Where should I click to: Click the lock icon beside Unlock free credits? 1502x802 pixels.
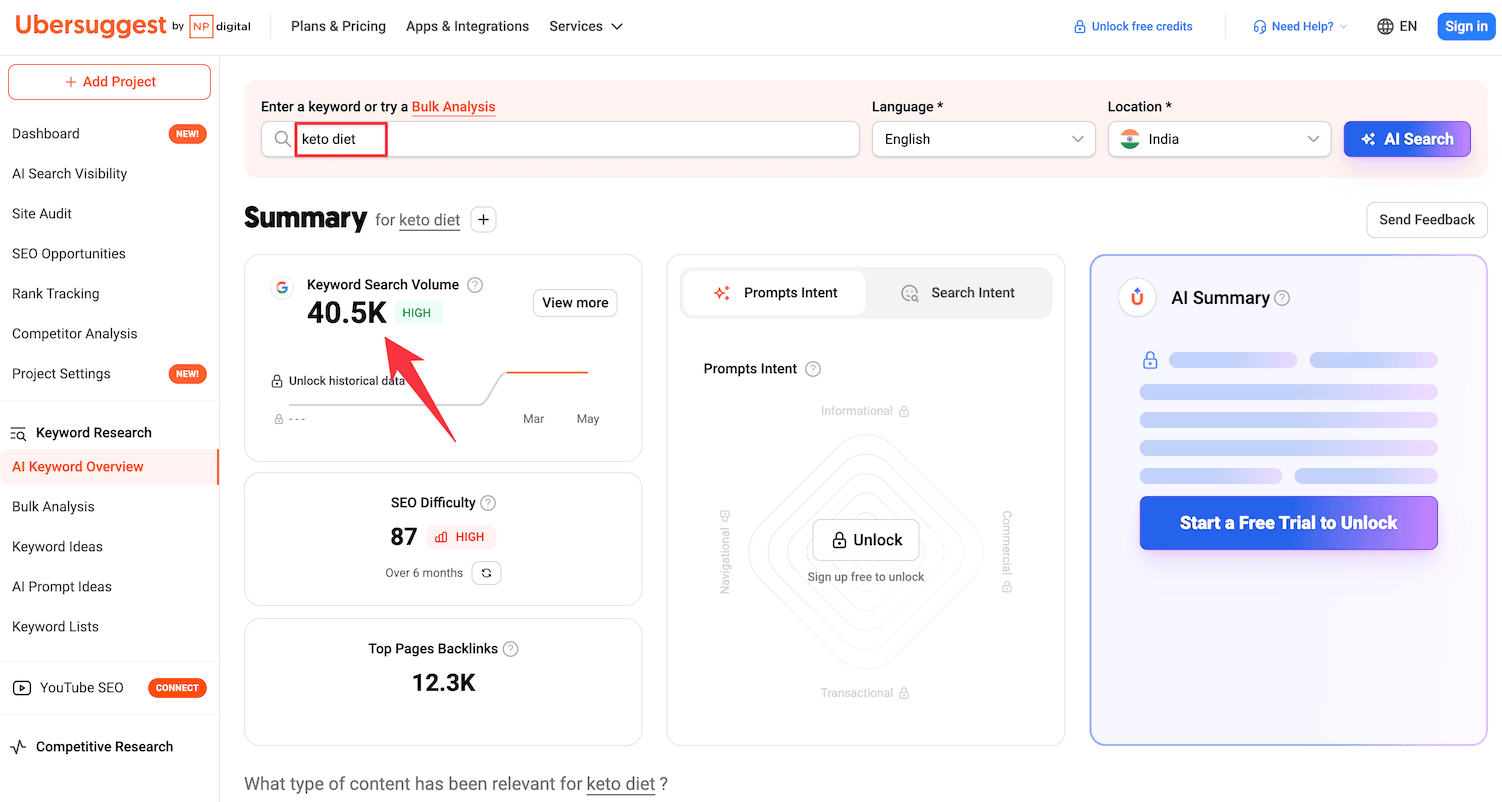pyautogui.click(x=1080, y=27)
